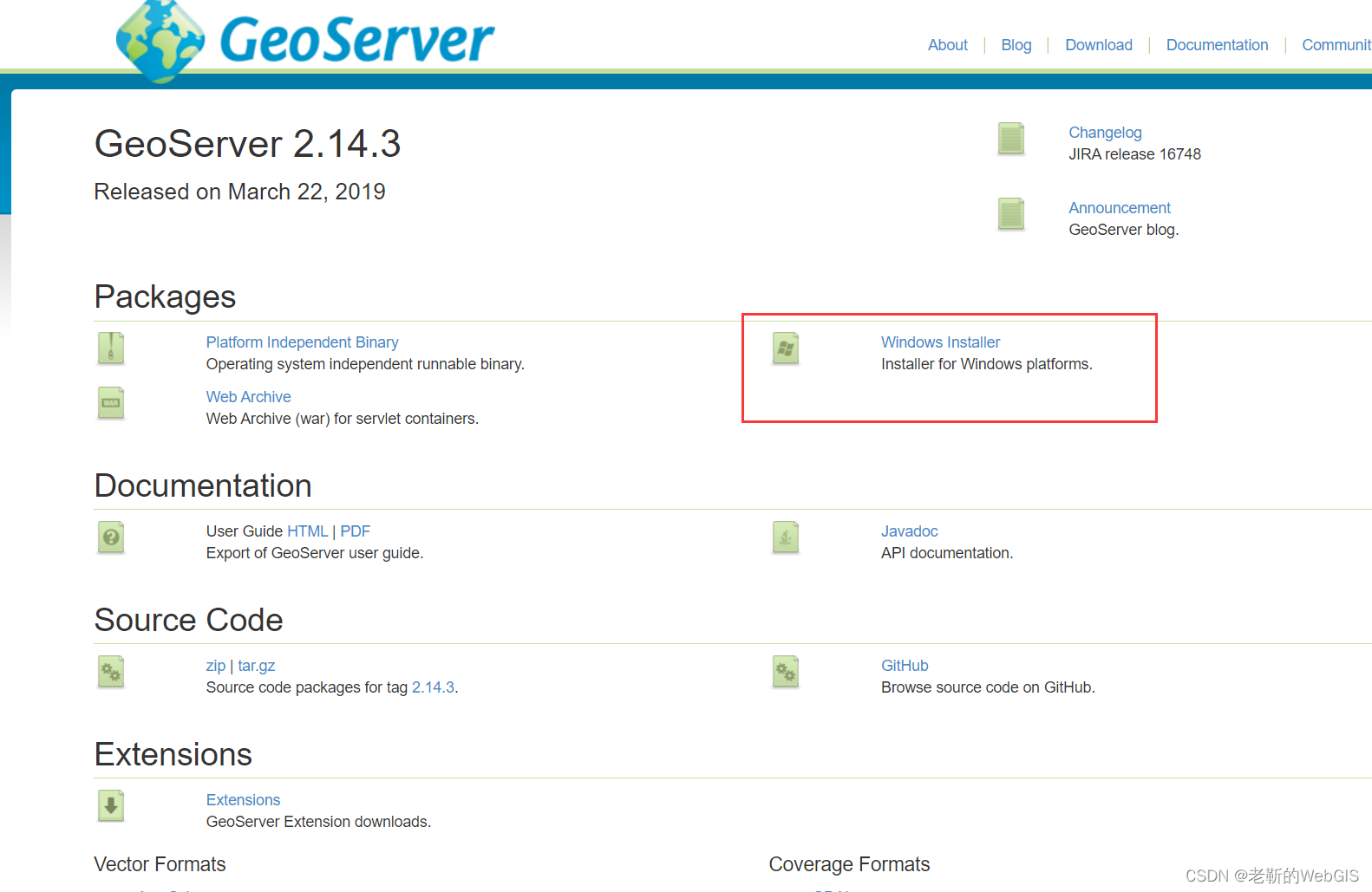Click the 'GeoServer blog.' text

(1123, 230)
